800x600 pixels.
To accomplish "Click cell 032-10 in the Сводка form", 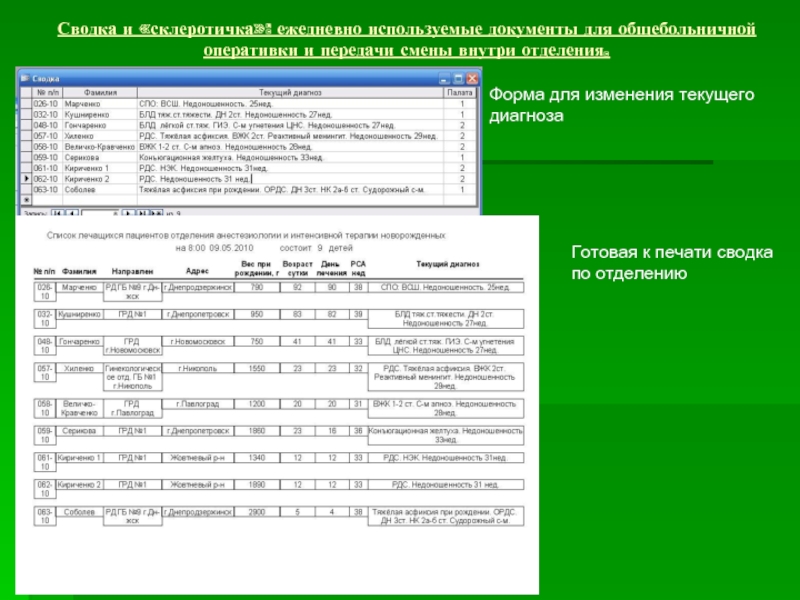I will 46,114.
